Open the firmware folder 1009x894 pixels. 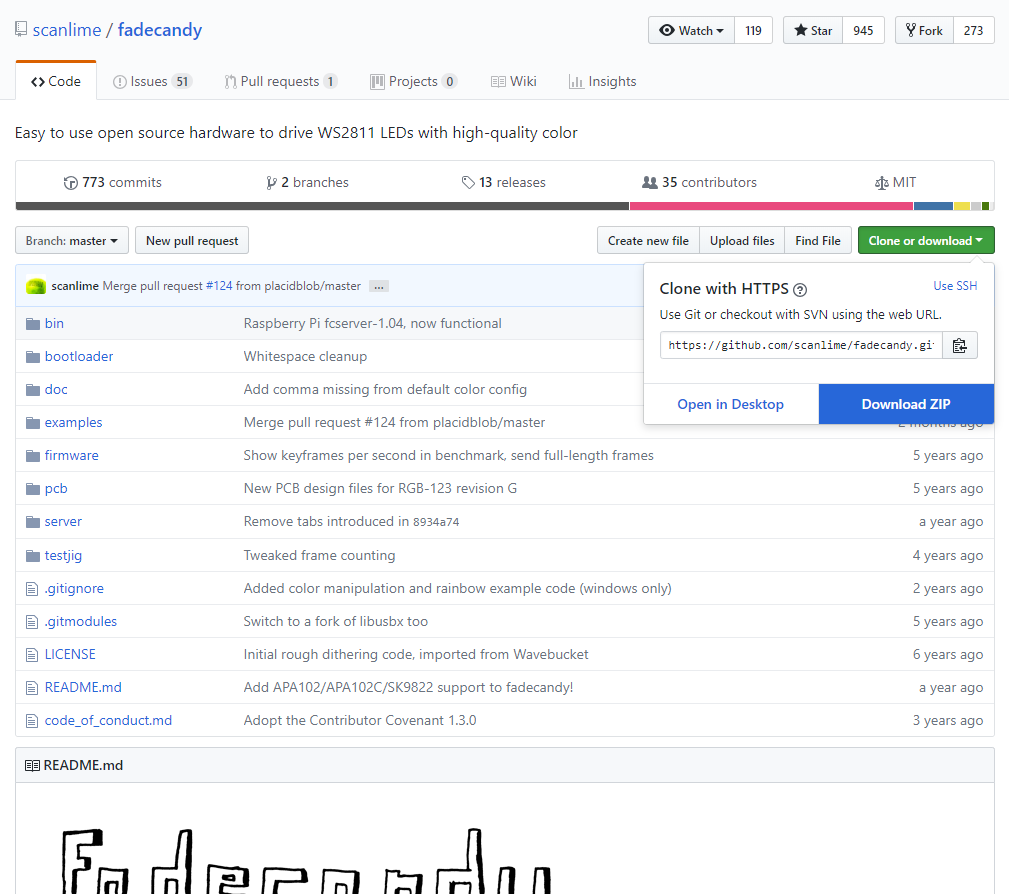[71, 456]
